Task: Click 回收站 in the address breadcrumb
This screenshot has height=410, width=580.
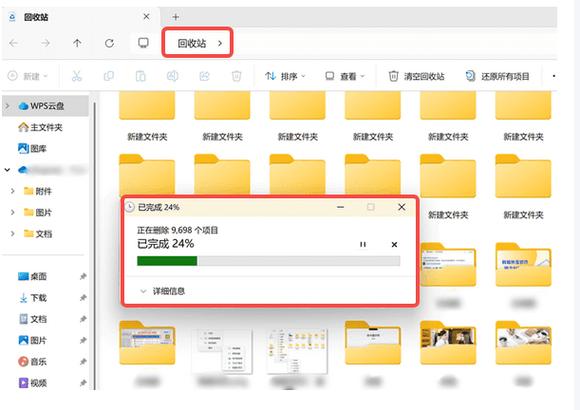Action: [x=192, y=43]
